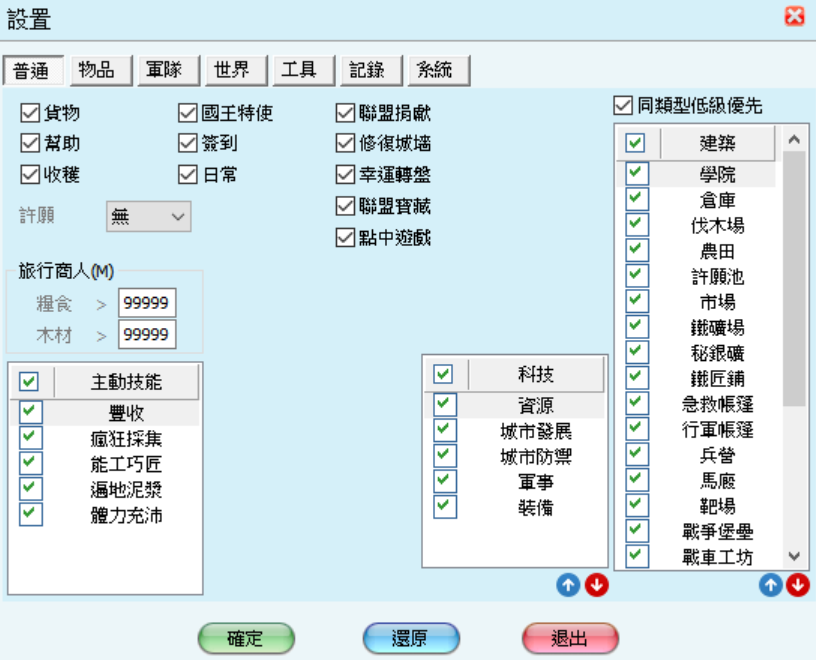Select 鐵匠鋪 row in building list
816x660 pixels.
click(x=696, y=378)
